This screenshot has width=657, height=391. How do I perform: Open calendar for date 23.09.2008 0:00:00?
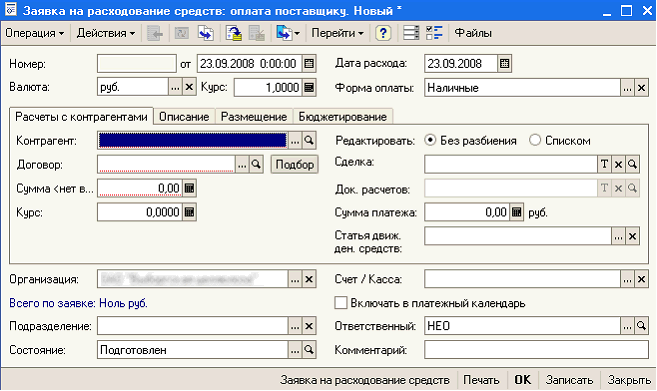[x=309, y=64]
